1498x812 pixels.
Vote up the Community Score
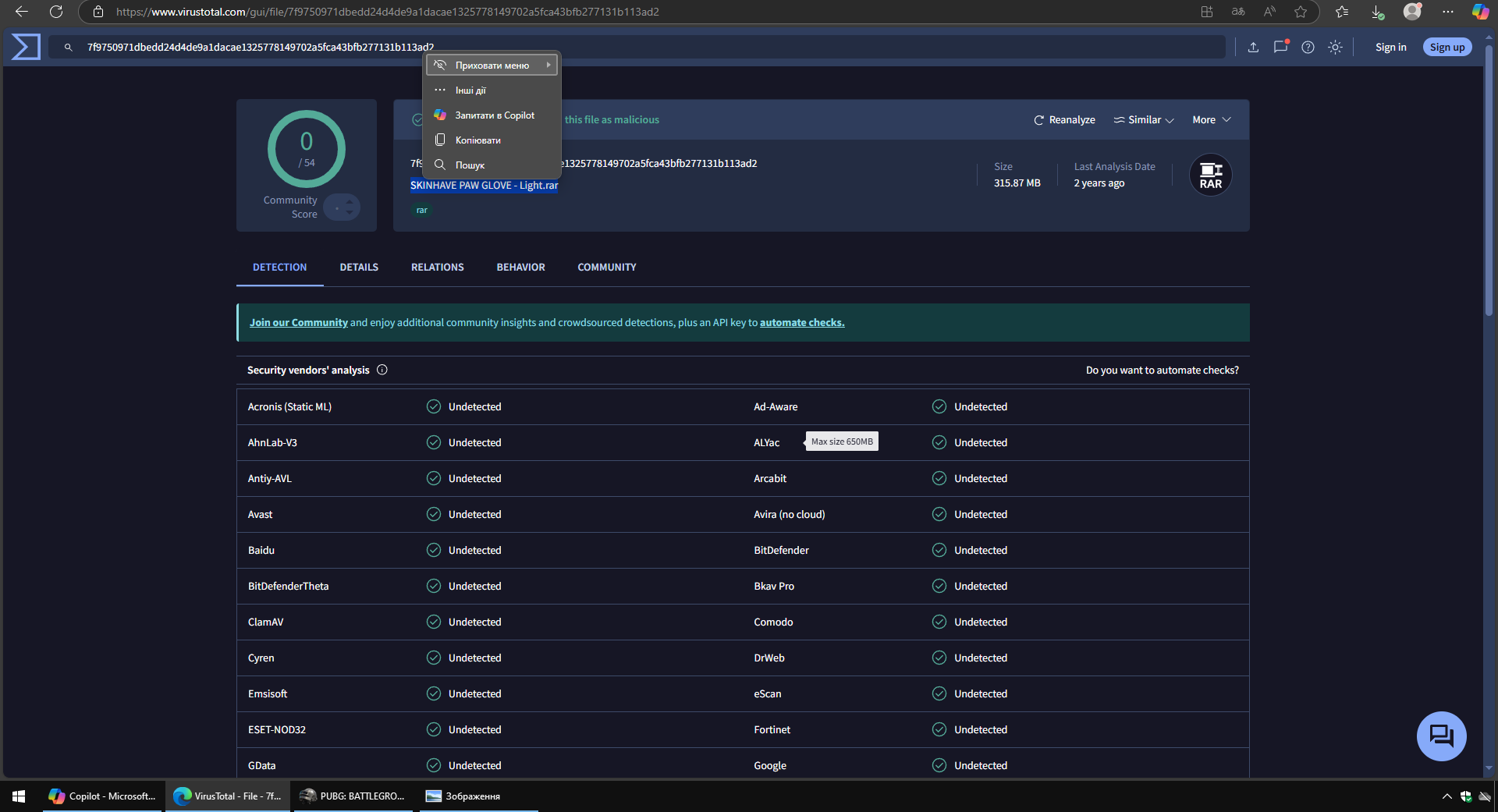click(350, 201)
